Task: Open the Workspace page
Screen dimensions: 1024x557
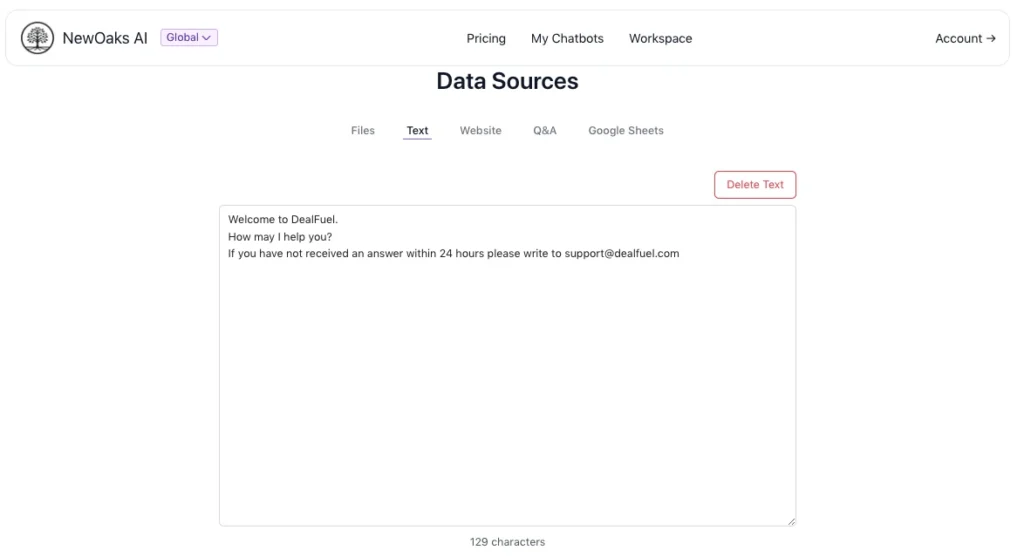Action: pyautogui.click(x=660, y=39)
